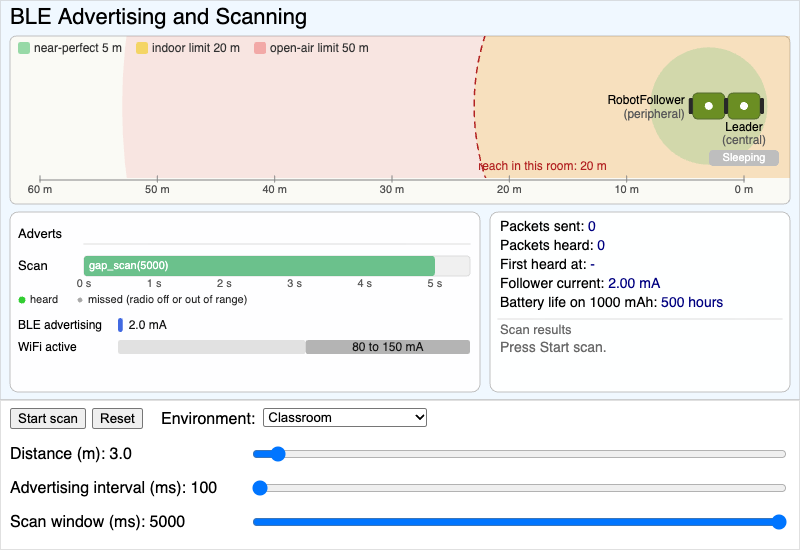Click the Follower current 2.00 mA value
Viewport: 800px width, 552px height.
coord(634,283)
